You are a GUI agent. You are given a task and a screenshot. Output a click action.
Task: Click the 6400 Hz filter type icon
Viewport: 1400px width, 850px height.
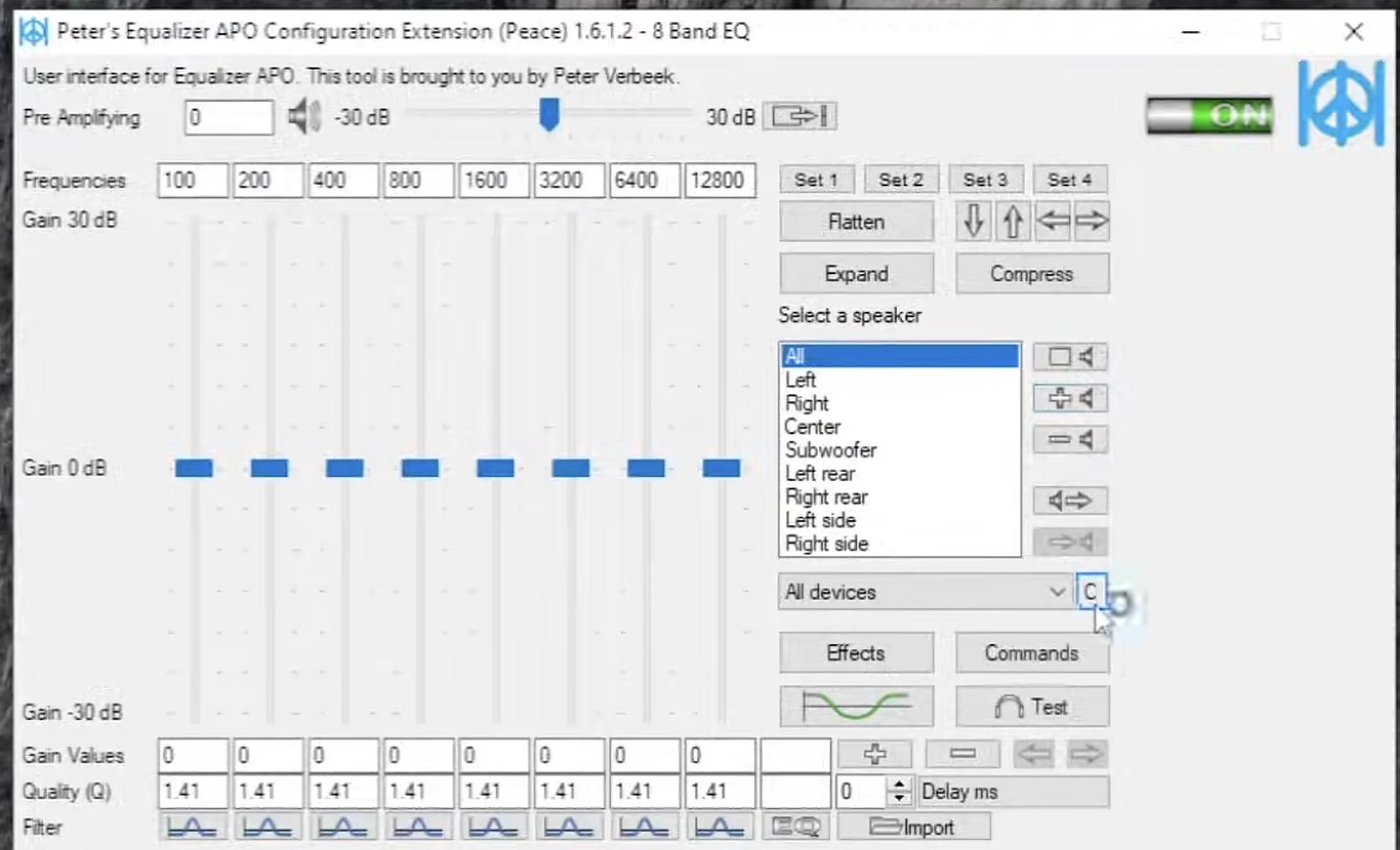point(645,827)
